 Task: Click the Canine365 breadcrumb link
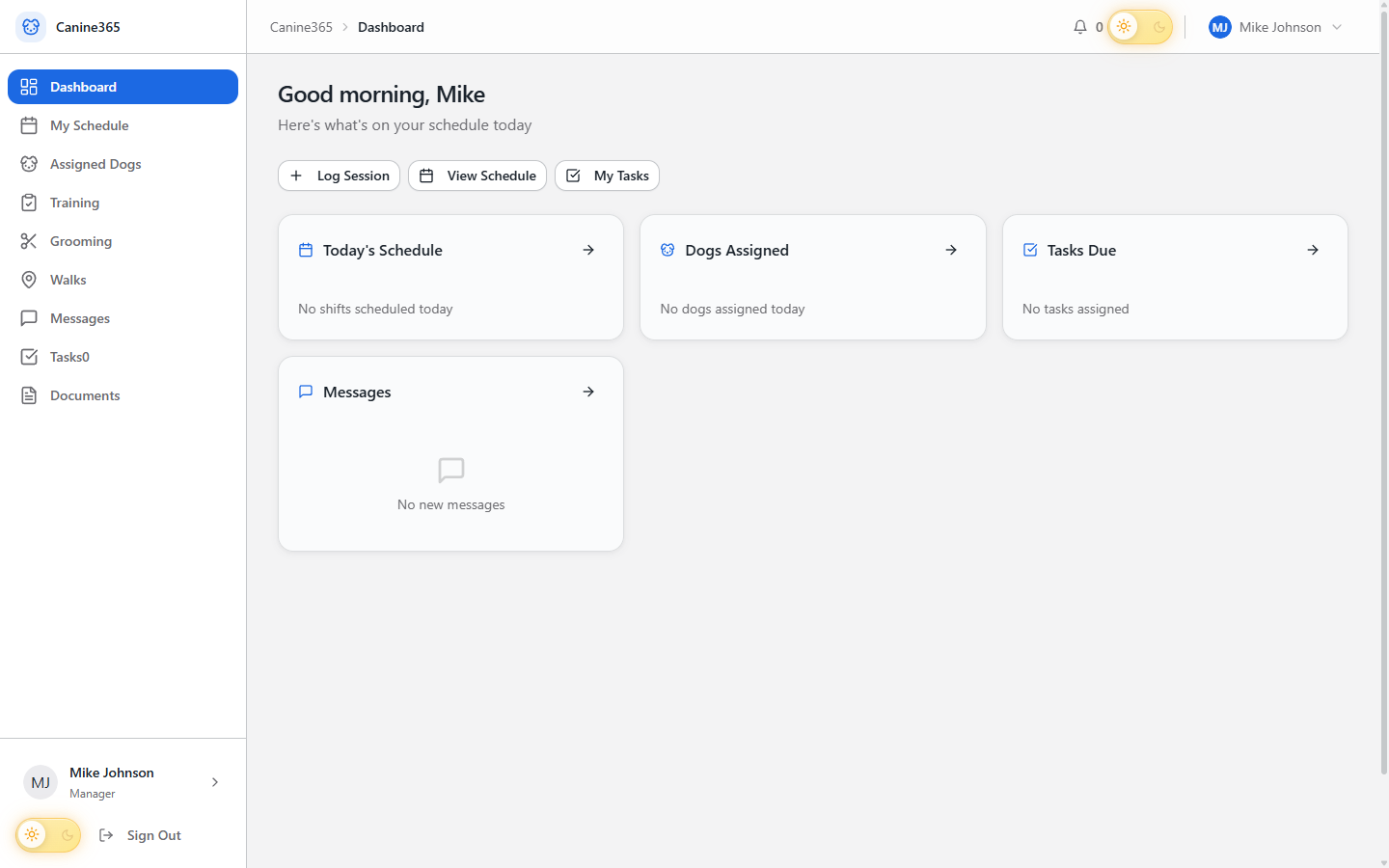pos(301,27)
